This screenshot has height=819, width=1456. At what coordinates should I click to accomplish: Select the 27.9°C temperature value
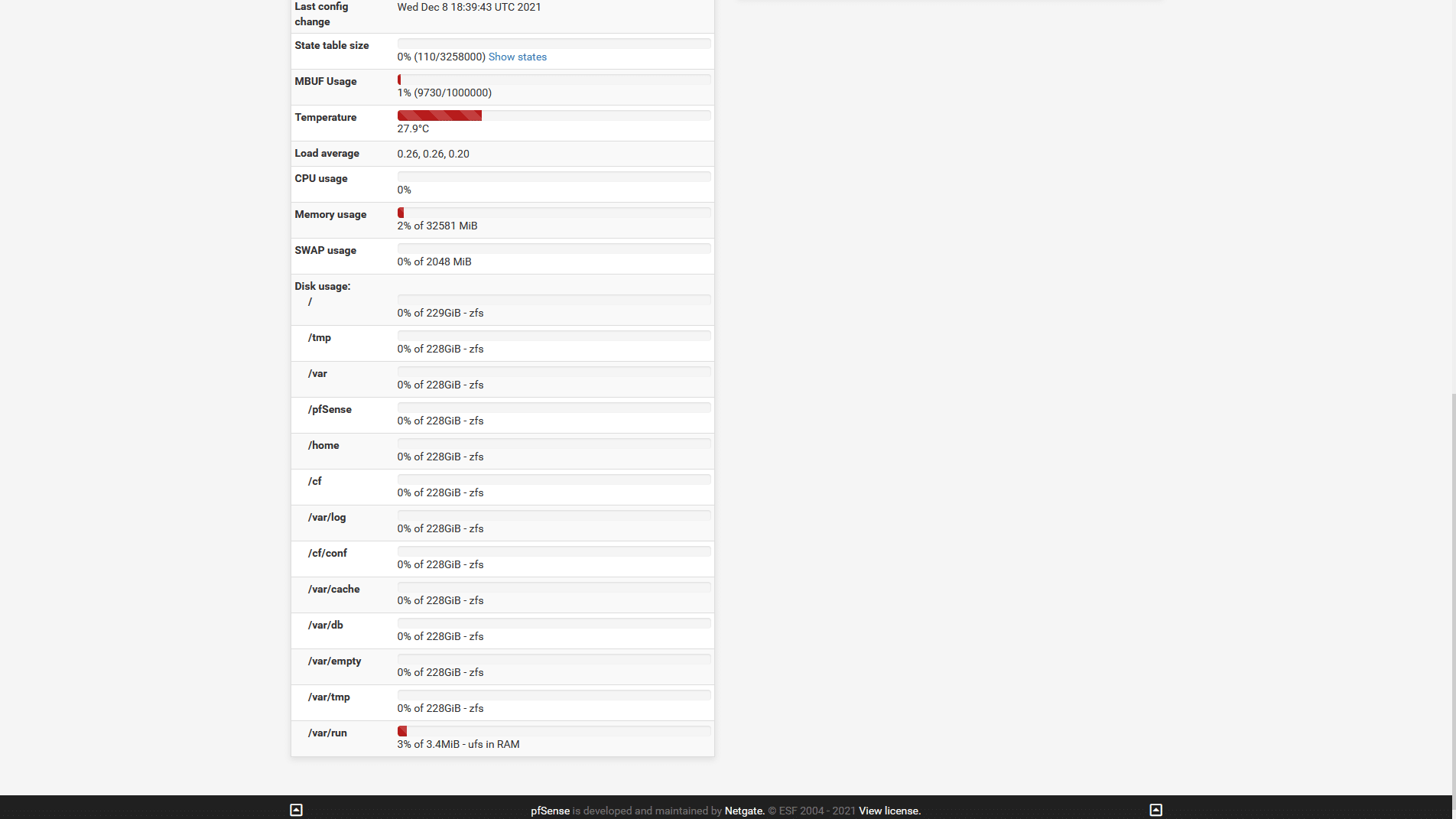pyautogui.click(x=413, y=128)
